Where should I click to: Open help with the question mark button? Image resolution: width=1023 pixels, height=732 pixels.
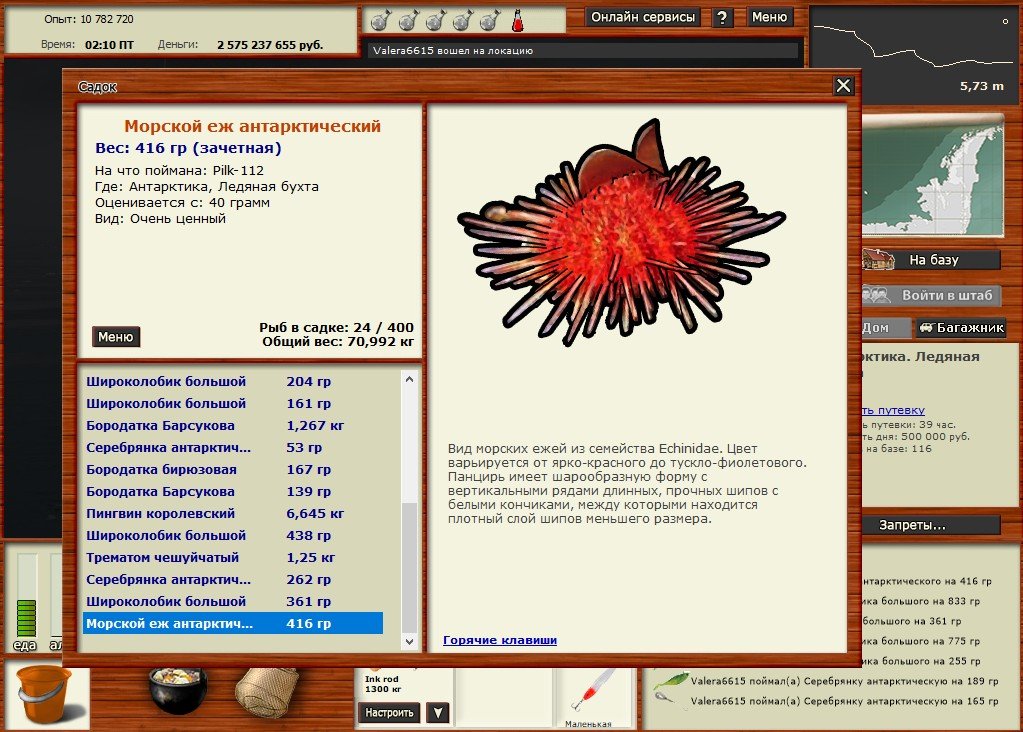click(723, 17)
